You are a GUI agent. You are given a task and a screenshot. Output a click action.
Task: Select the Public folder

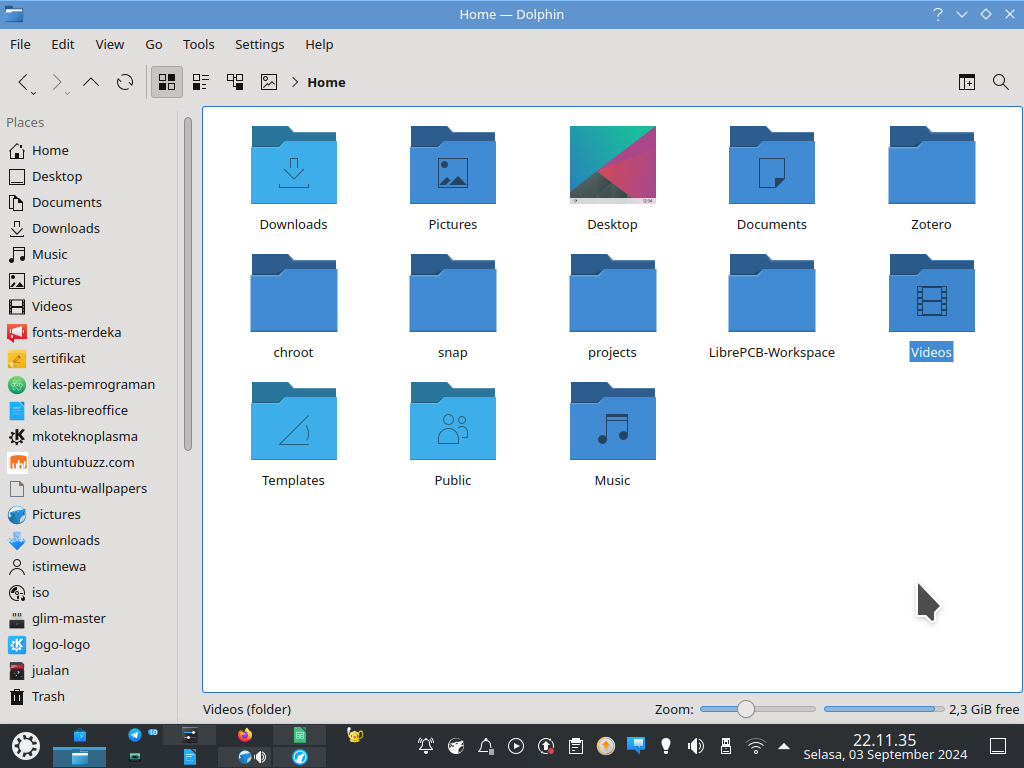[453, 421]
